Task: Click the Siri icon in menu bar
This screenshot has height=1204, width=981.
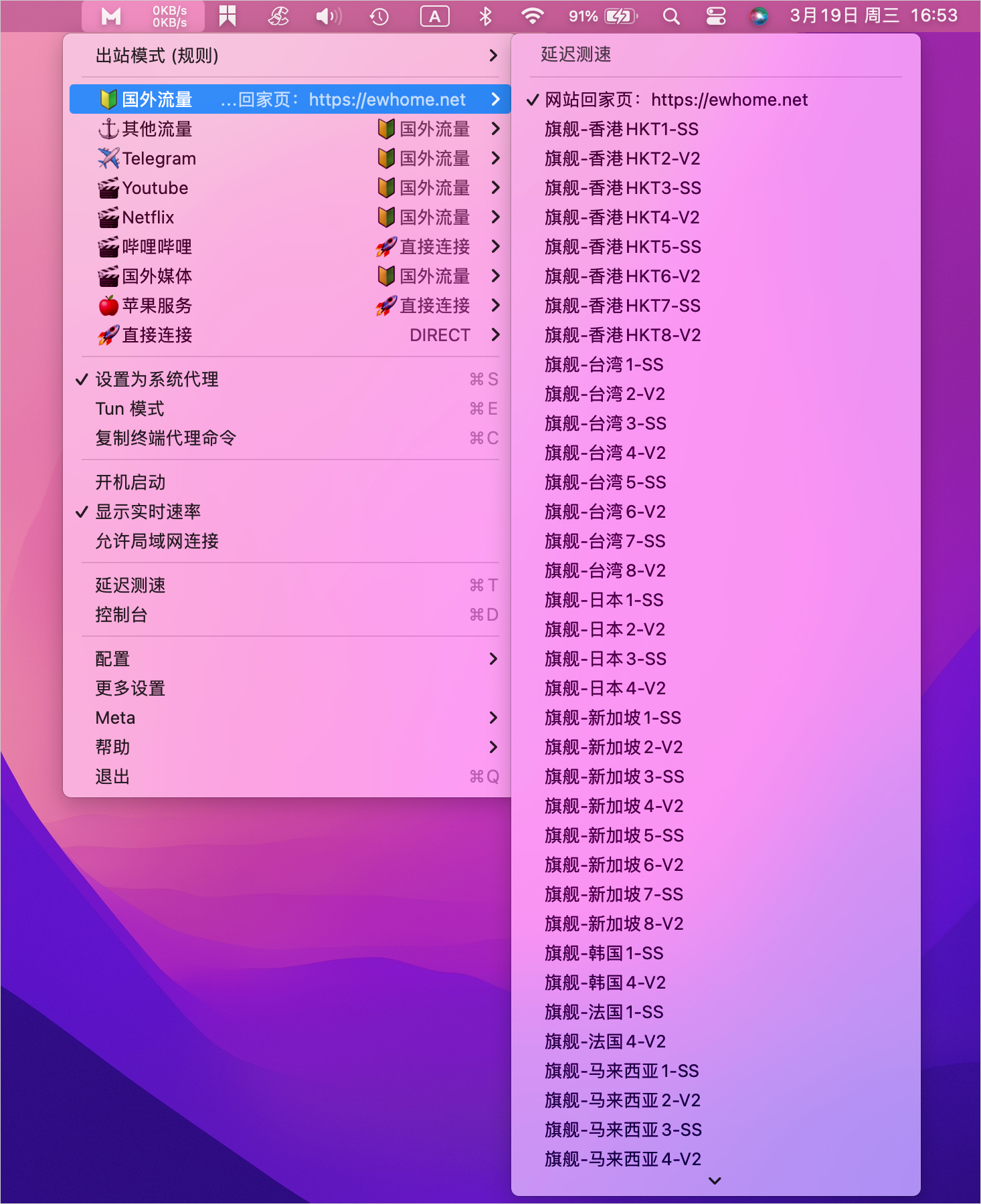Action: 758,16
